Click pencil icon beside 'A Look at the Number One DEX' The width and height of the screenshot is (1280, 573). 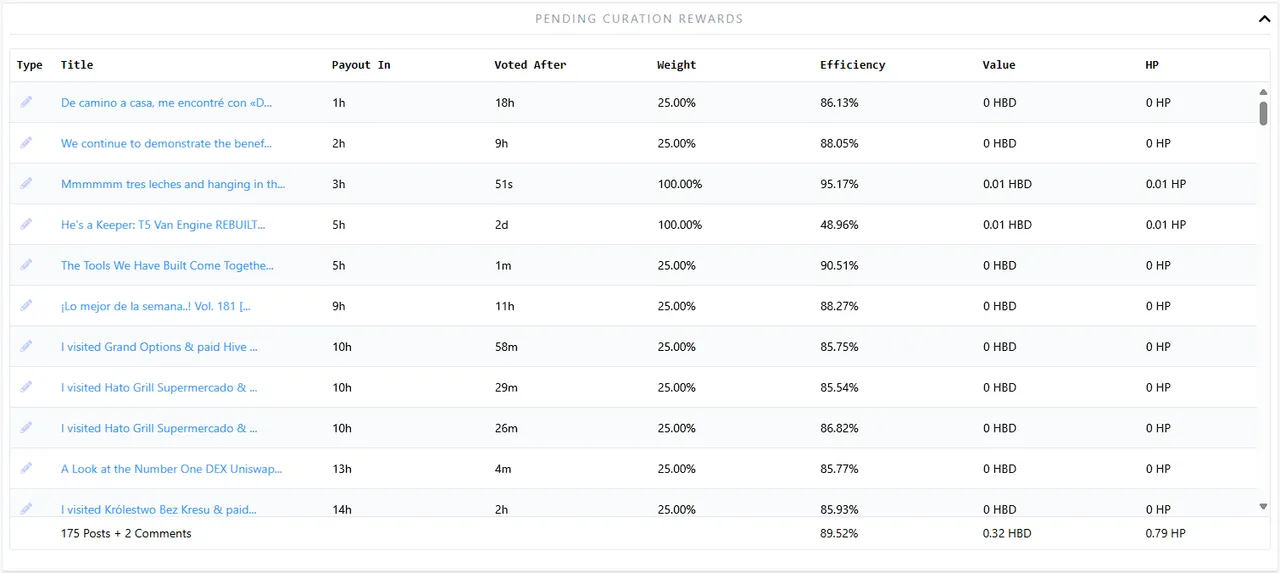26,468
